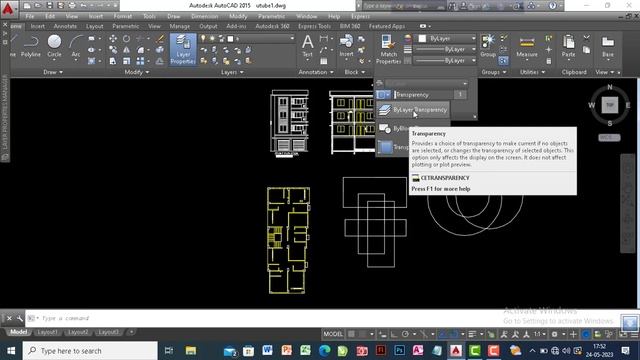The height and width of the screenshot is (360, 640).
Task: Click the Rotate tool in Modify panel
Action: pos(127,38)
